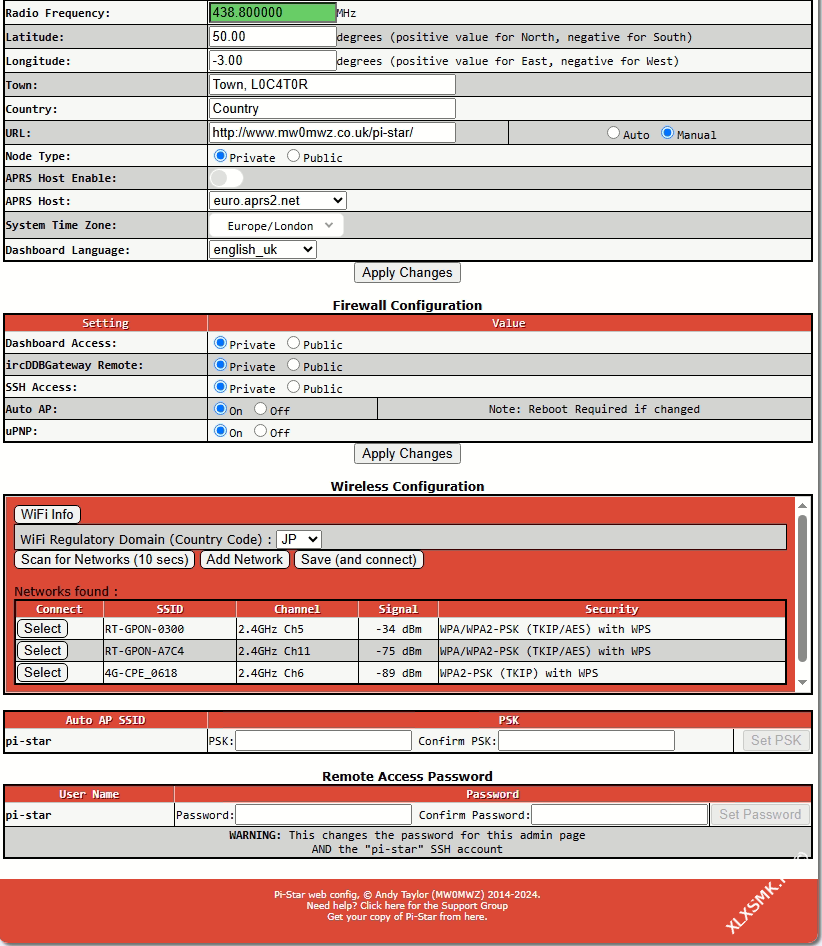Image resolution: width=822 pixels, height=946 pixels.
Task: Click the '-89 dBm' signal value
Action: pos(398,673)
